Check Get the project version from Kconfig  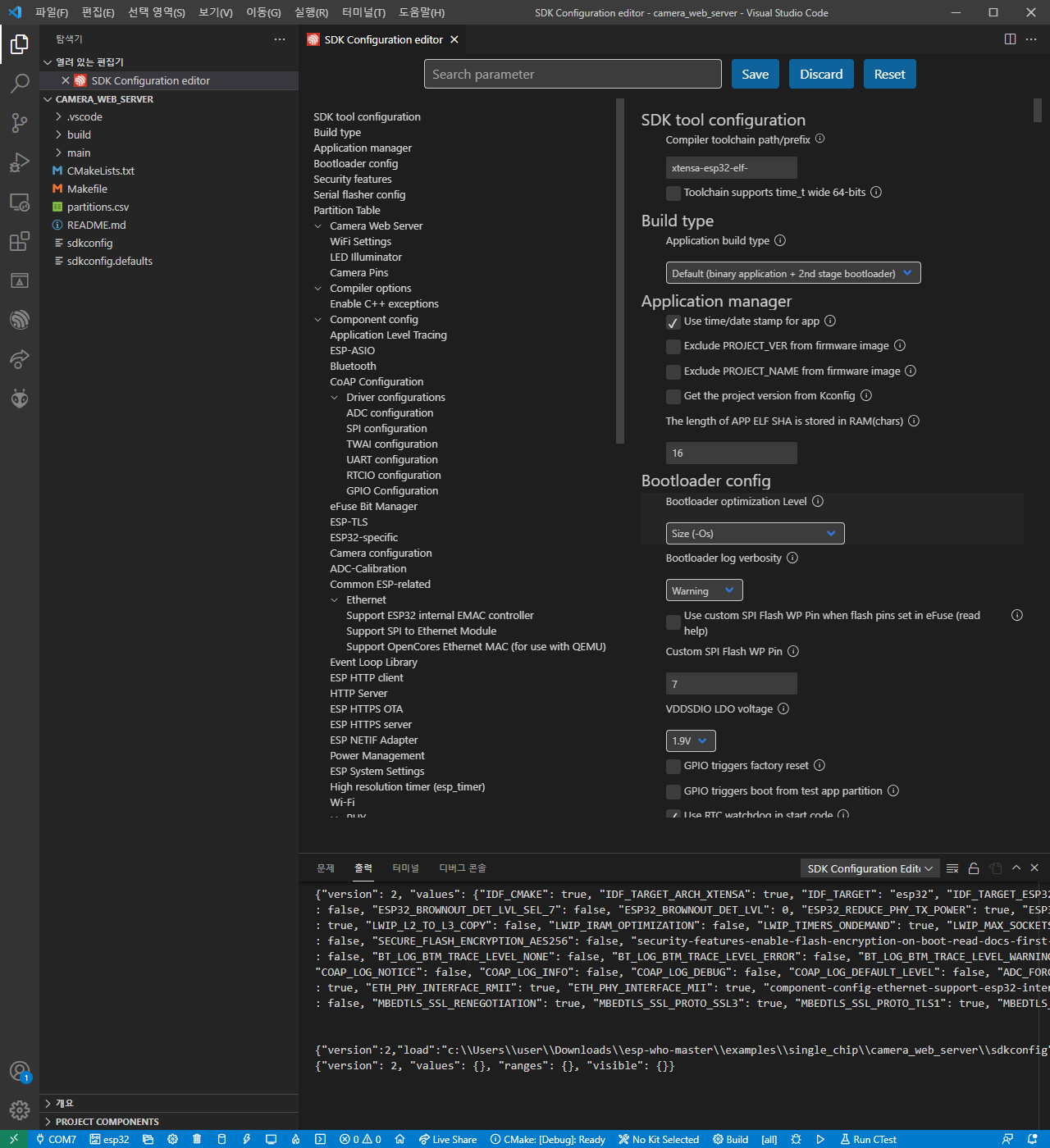click(x=673, y=397)
